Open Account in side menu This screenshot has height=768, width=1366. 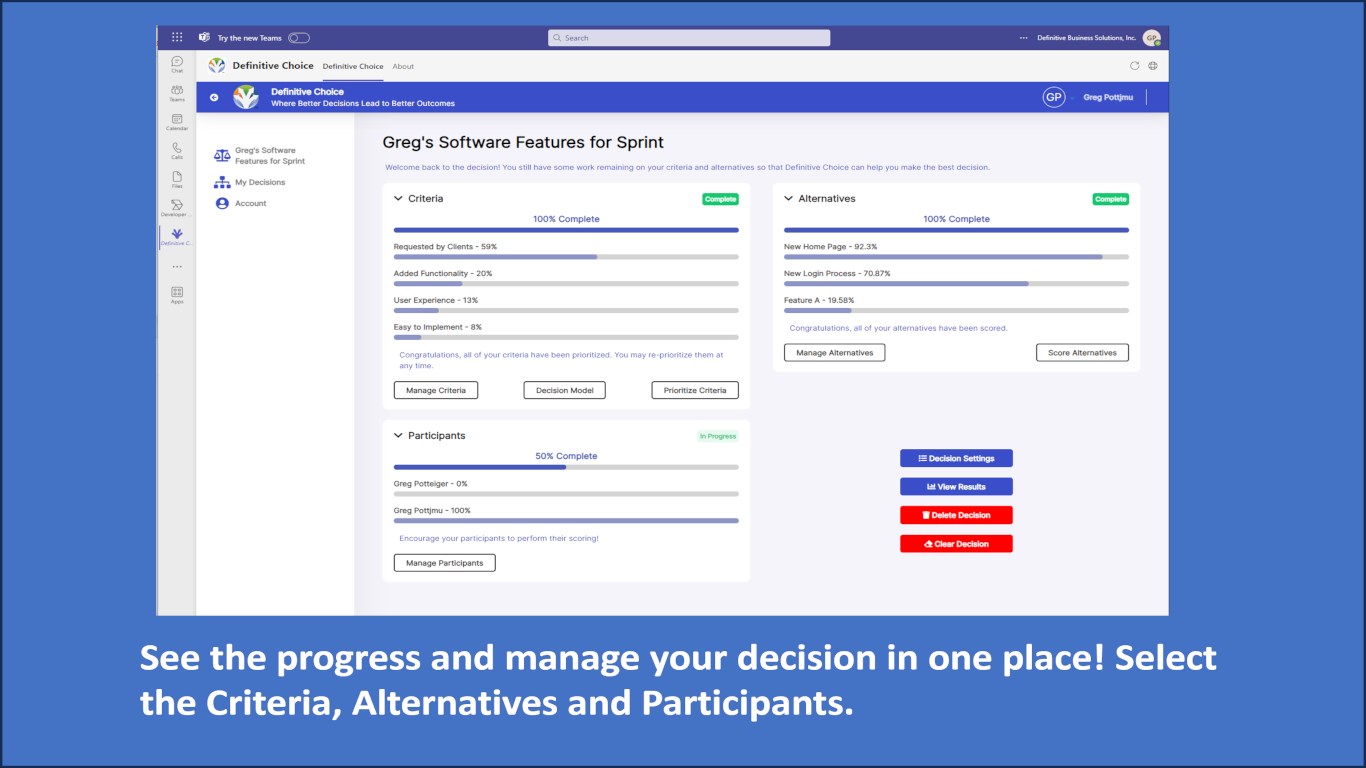(251, 203)
